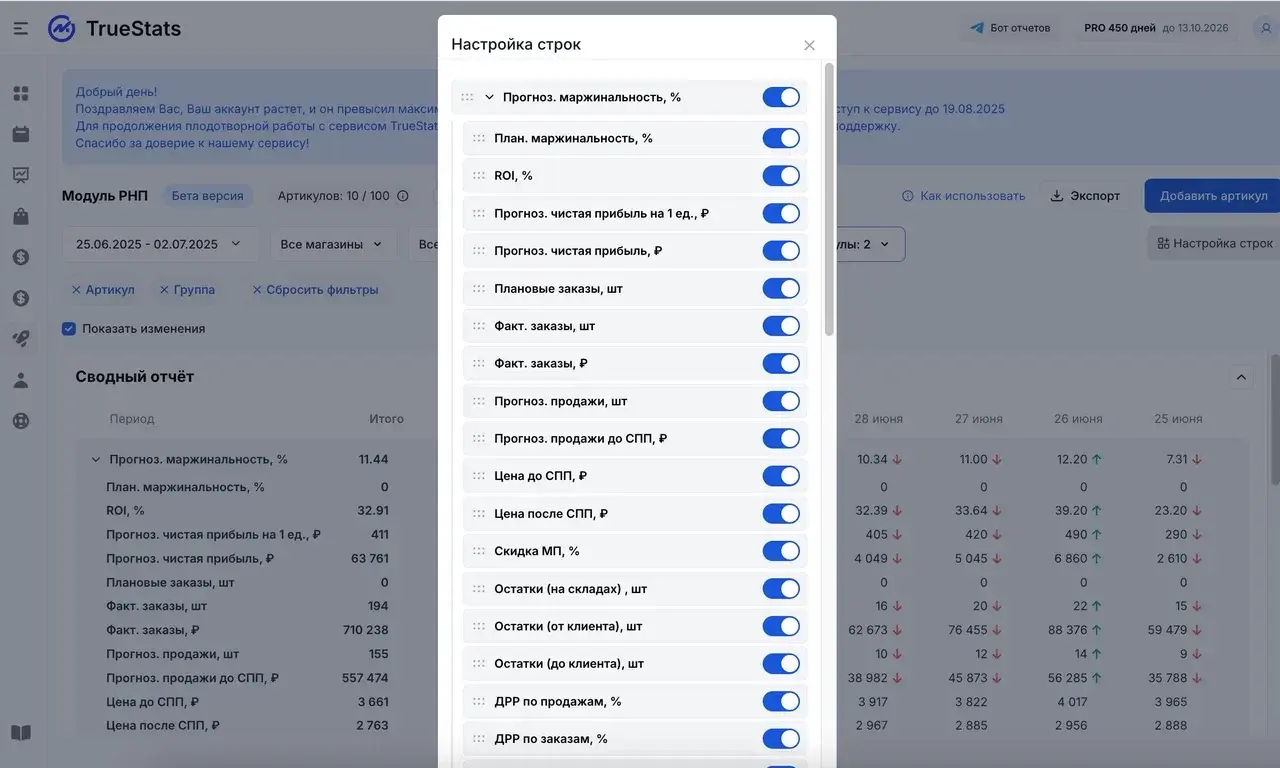1280x768 pixels.
Task: Open the rocket sidebar icon
Action: [21, 339]
